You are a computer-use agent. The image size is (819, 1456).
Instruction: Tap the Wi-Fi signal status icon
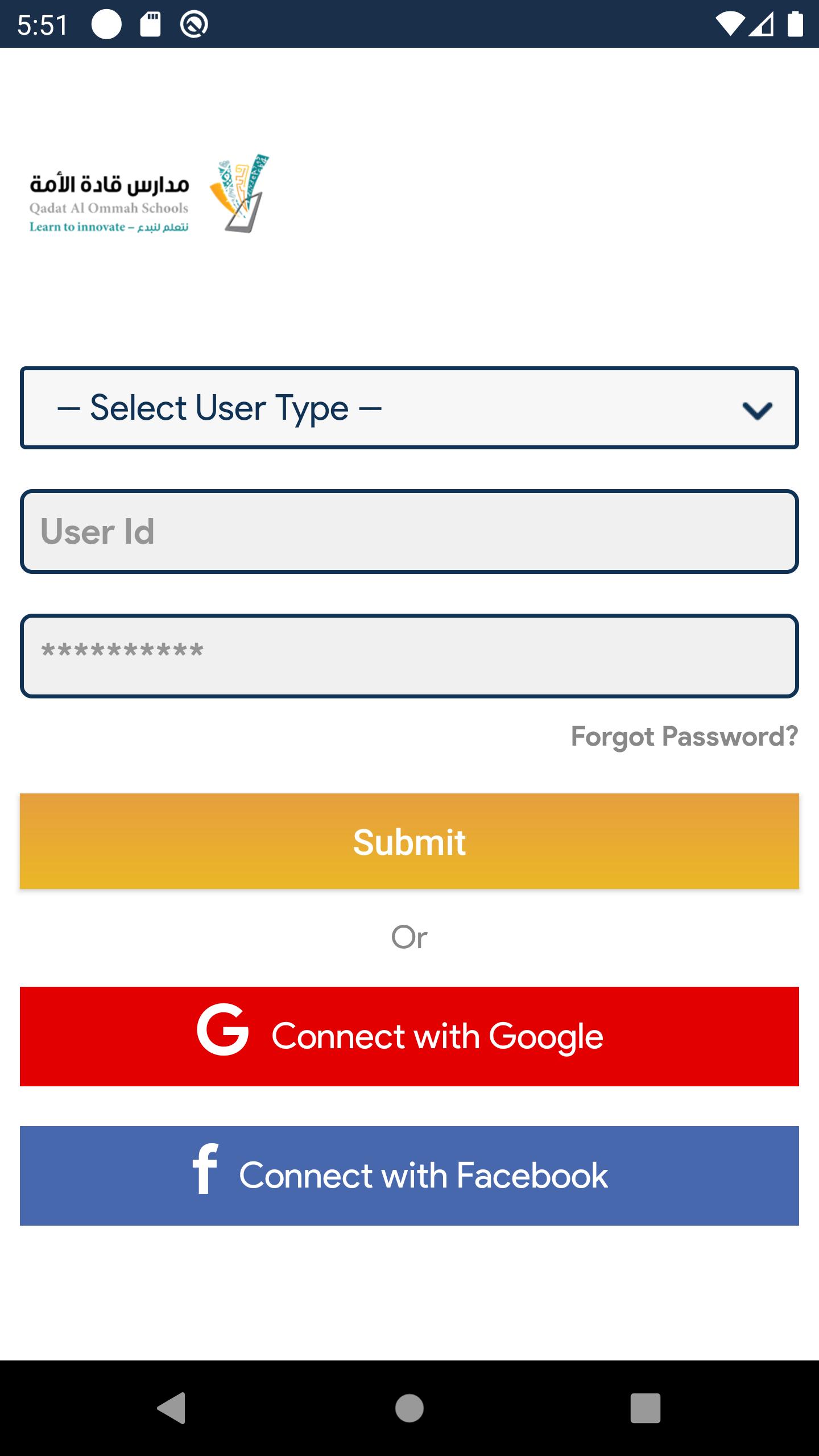(x=730, y=25)
